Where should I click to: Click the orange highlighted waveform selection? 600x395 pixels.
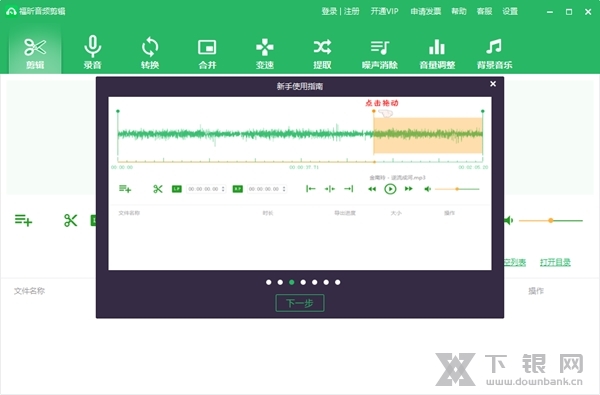[x=428, y=135]
